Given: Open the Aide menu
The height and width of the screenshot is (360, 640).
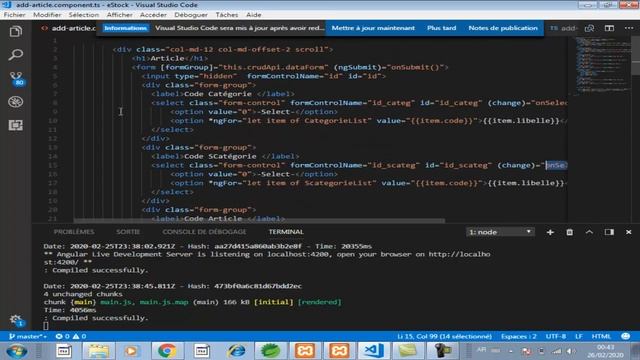Looking at the screenshot, I should 253,15.
